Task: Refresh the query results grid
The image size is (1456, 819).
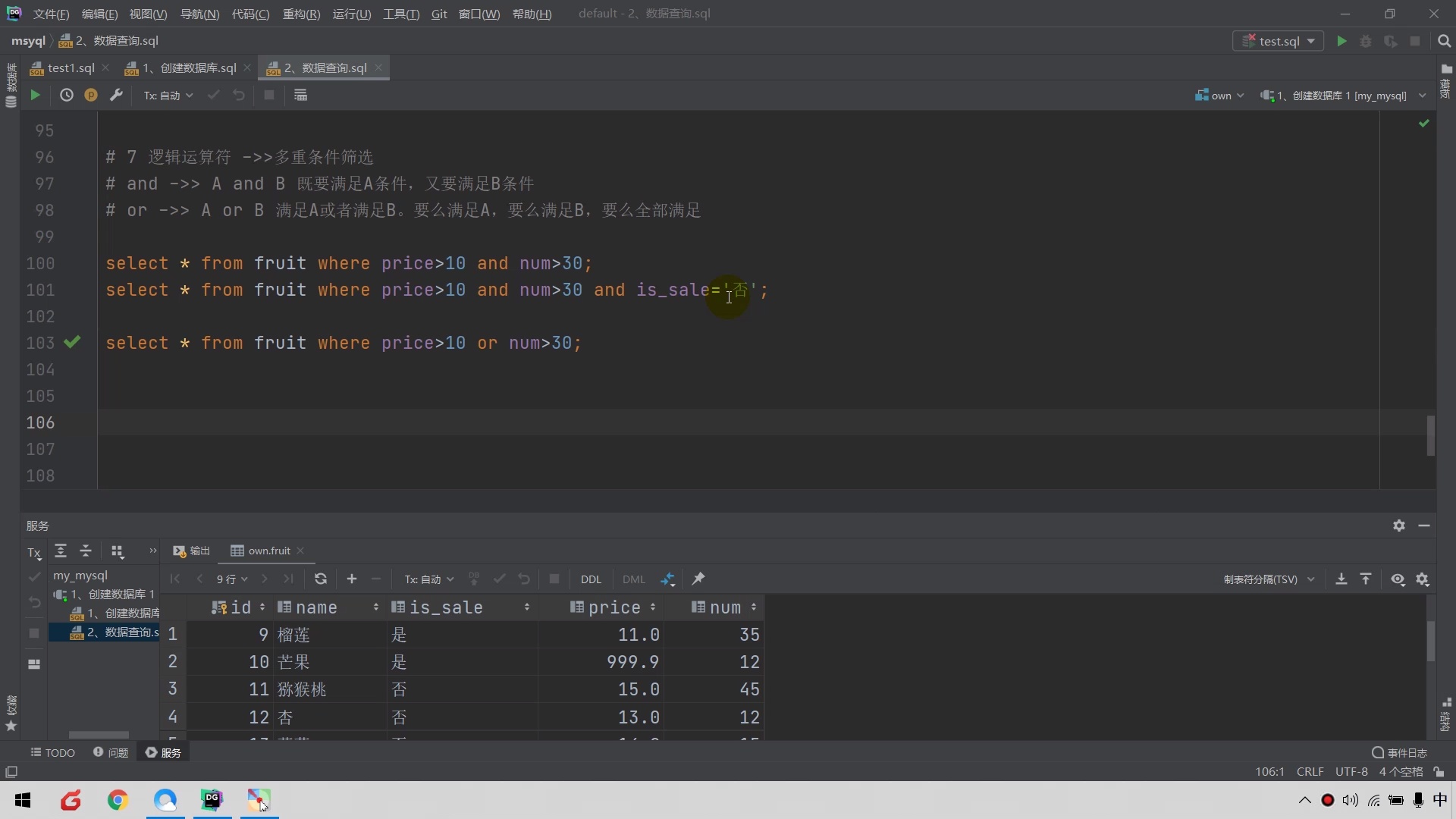Action: click(x=321, y=579)
